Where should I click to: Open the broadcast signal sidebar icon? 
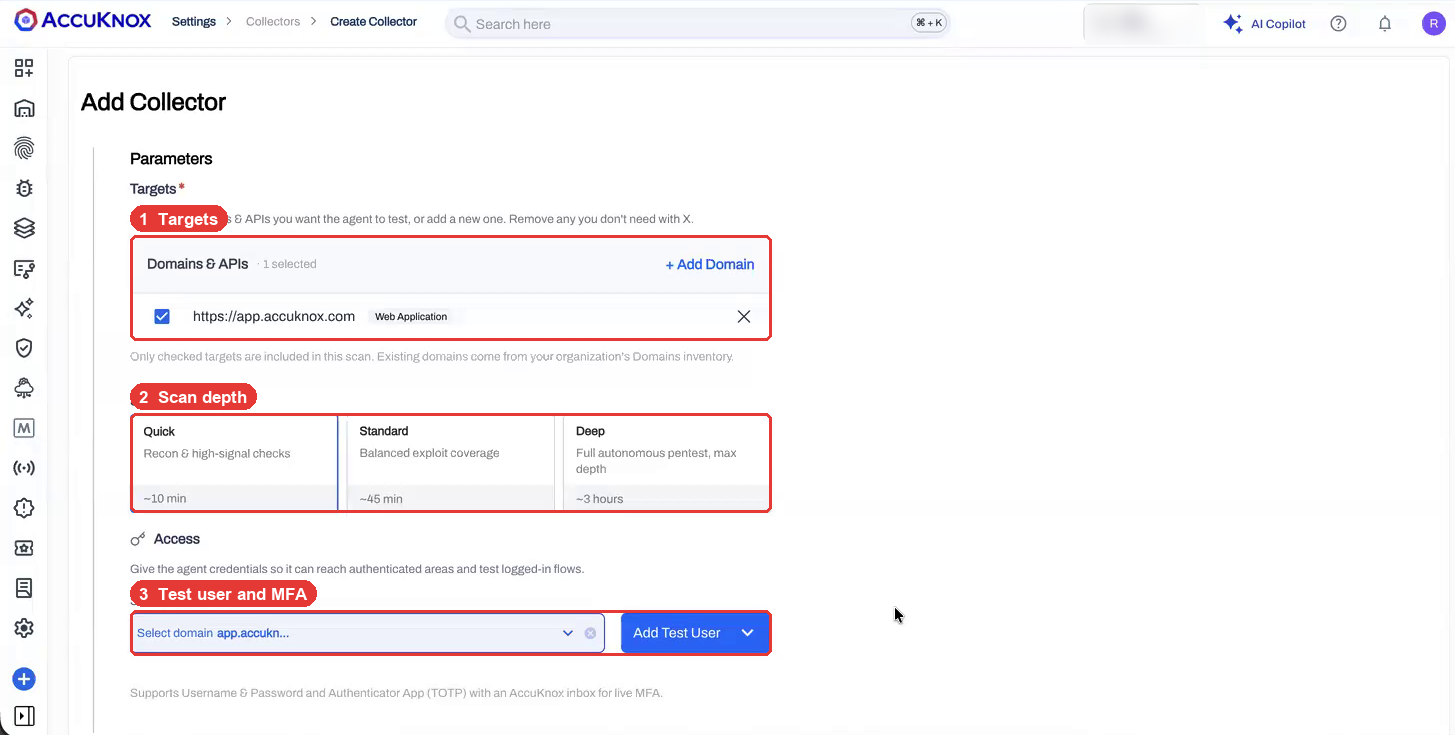pyautogui.click(x=24, y=468)
